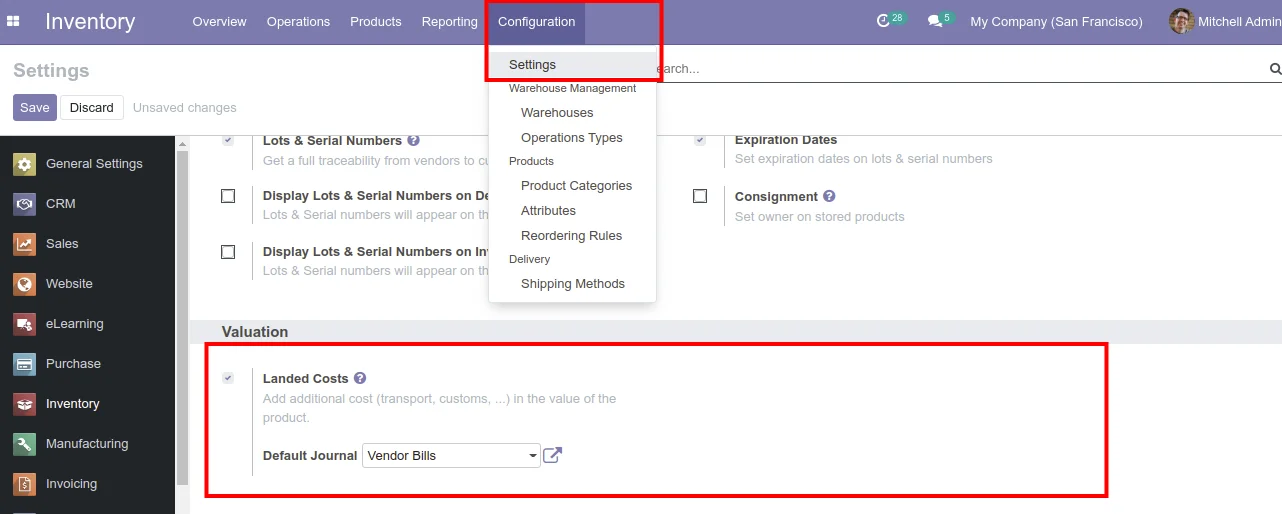Open the Reporting menu
Viewport: 1282px width, 514px height.
(449, 21)
